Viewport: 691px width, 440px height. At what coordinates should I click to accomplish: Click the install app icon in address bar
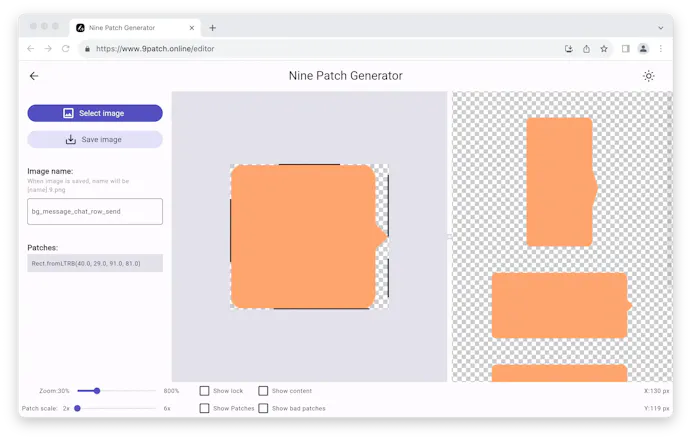[569, 48]
